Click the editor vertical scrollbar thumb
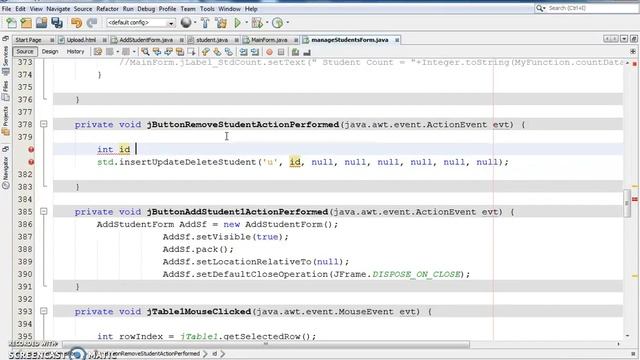640x360 pixels. point(627,203)
